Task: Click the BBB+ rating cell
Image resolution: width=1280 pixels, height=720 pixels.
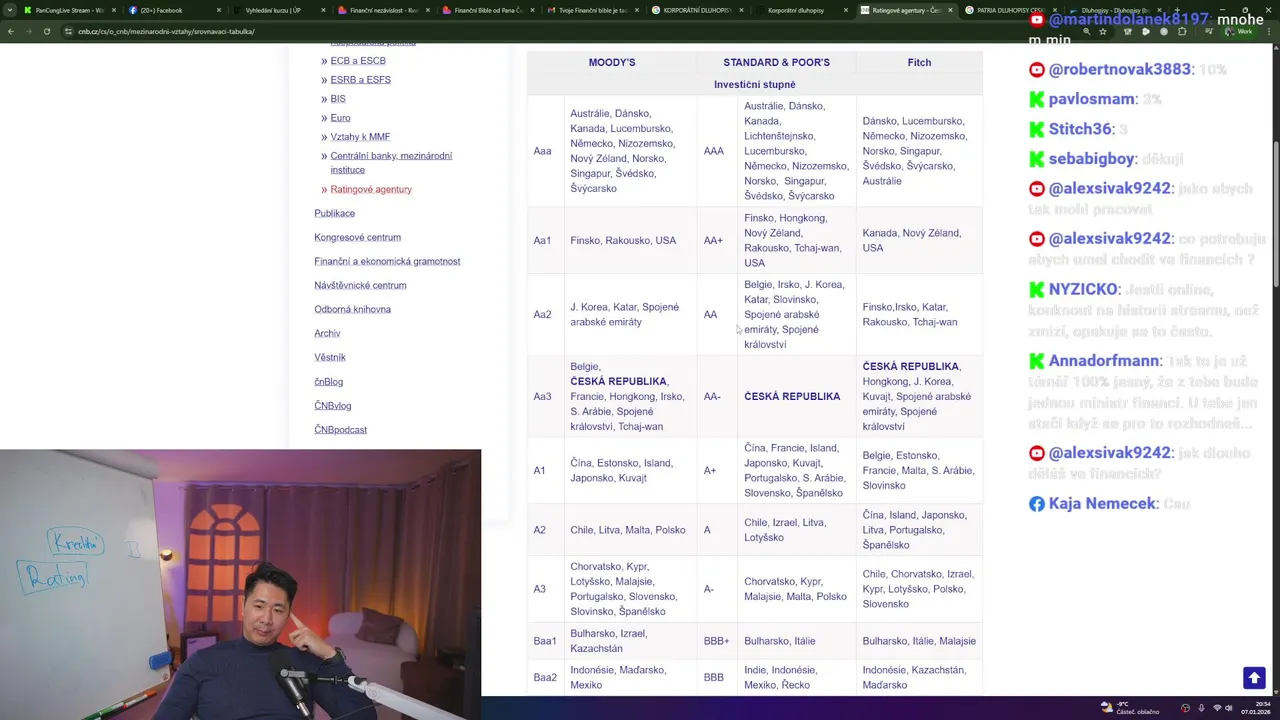Action: [717, 641]
